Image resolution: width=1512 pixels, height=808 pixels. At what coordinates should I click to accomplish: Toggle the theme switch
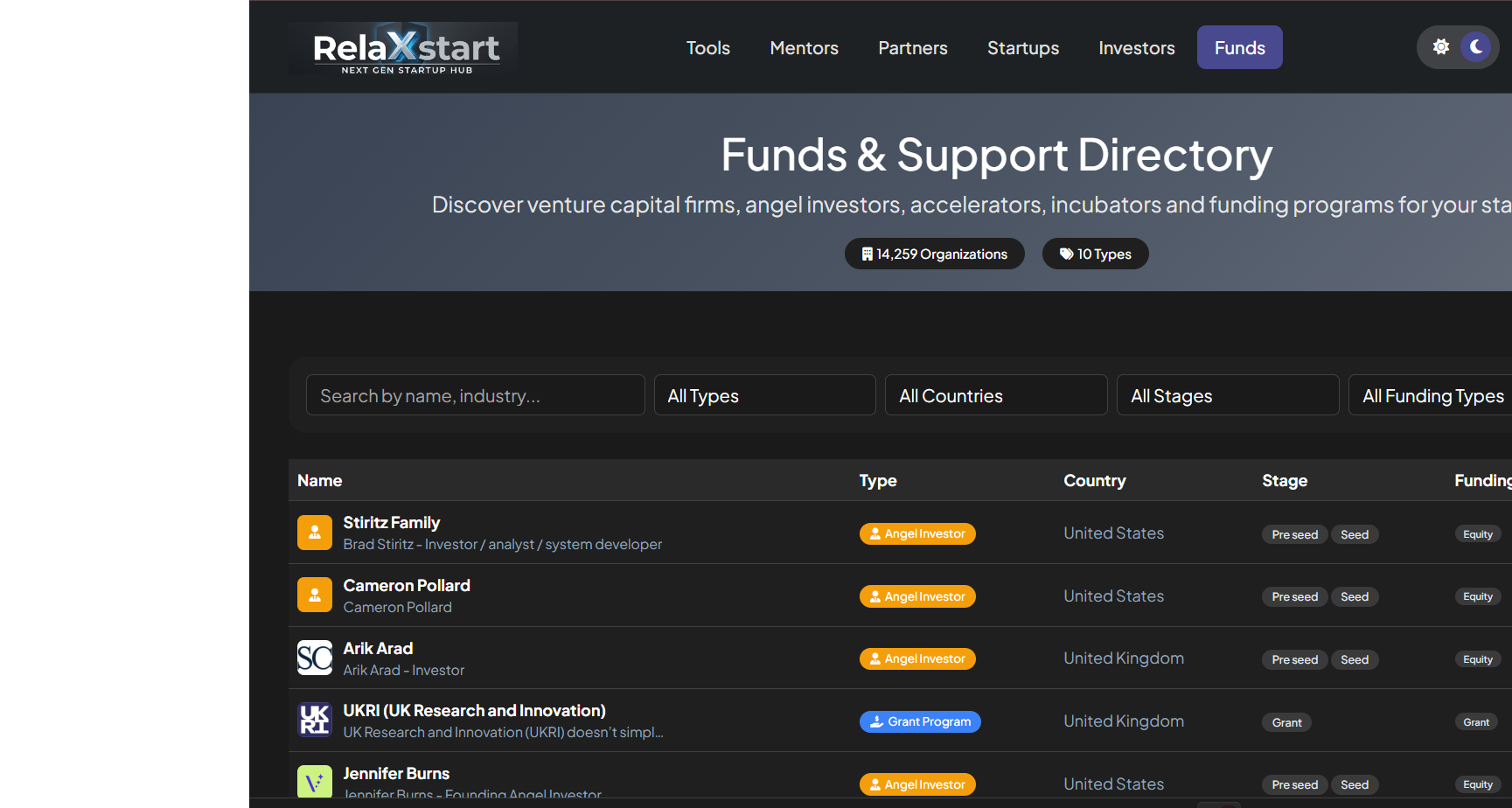point(1458,46)
